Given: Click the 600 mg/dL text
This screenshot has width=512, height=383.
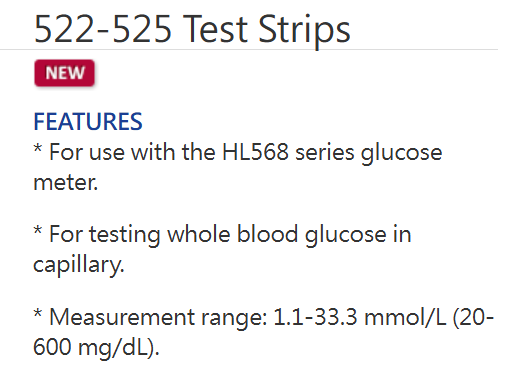Looking at the screenshot, I should pyautogui.click(x=96, y=347).
